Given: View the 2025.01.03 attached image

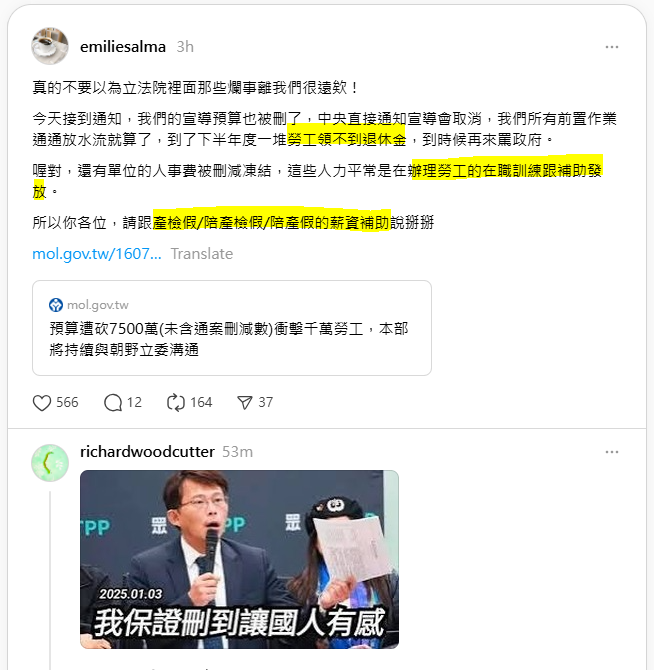Looking at the screenshot, I should pos(239,559).
